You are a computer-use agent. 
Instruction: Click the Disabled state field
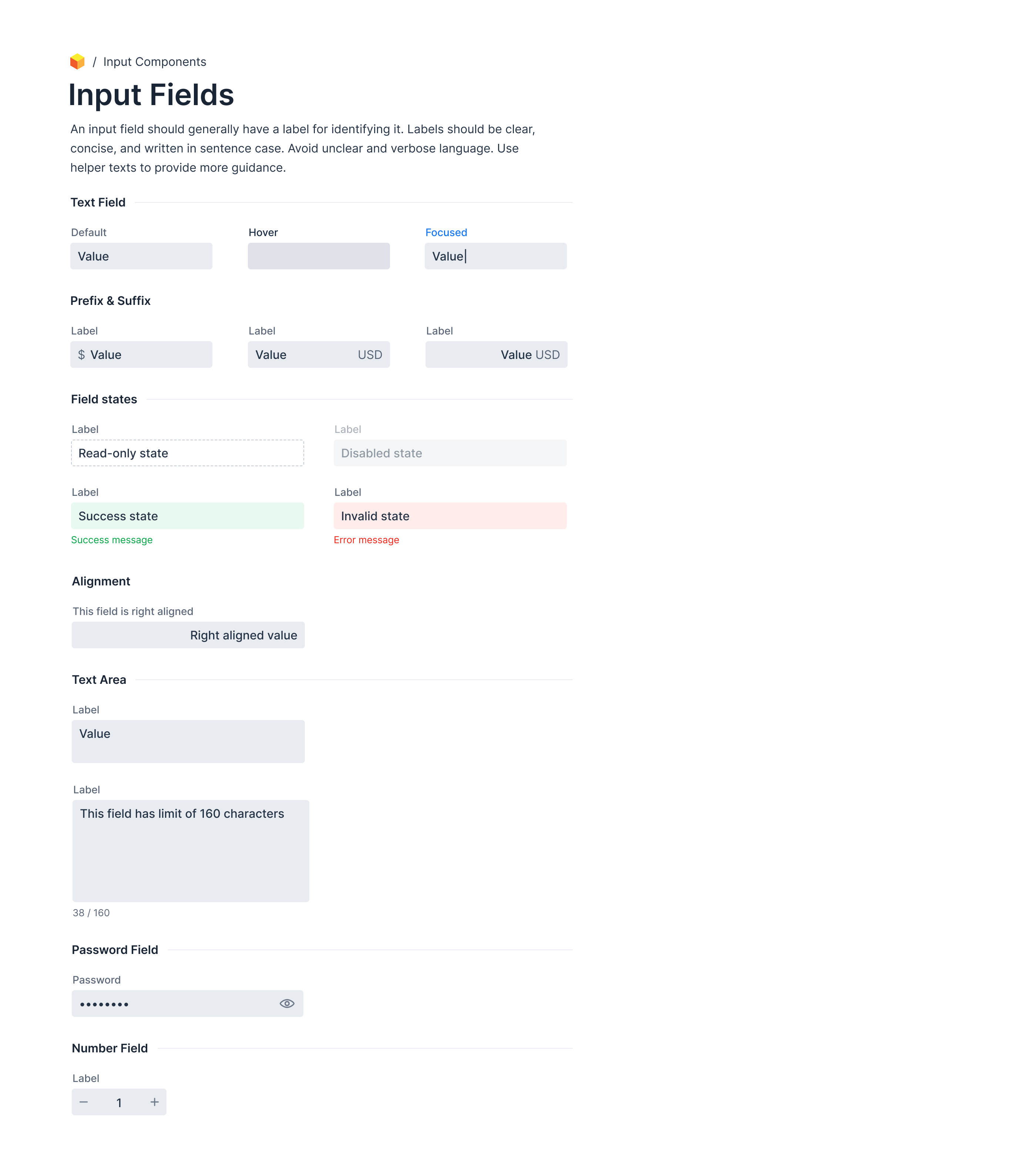[450, 453]
